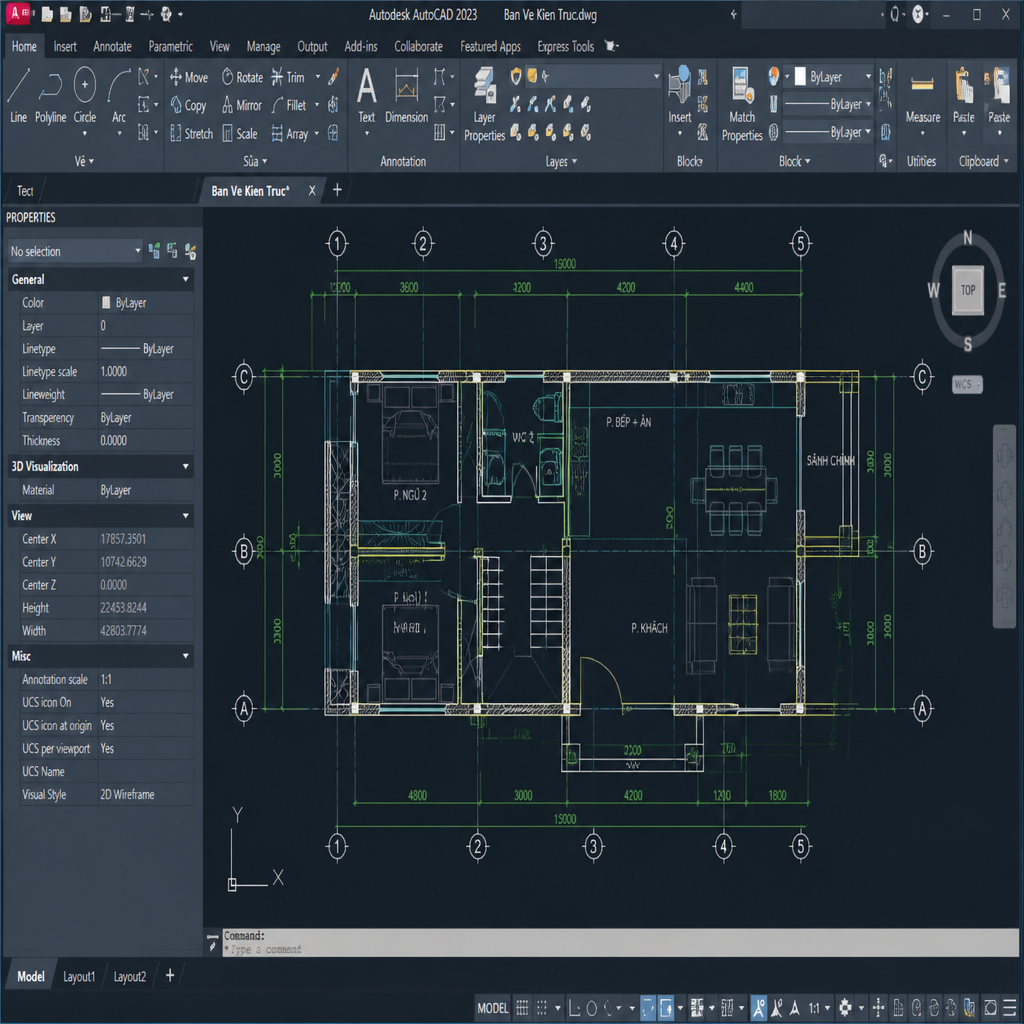1024x1024 pixels.
Task: Open the AutoCAD application menu logo
Action: [18, 14]
